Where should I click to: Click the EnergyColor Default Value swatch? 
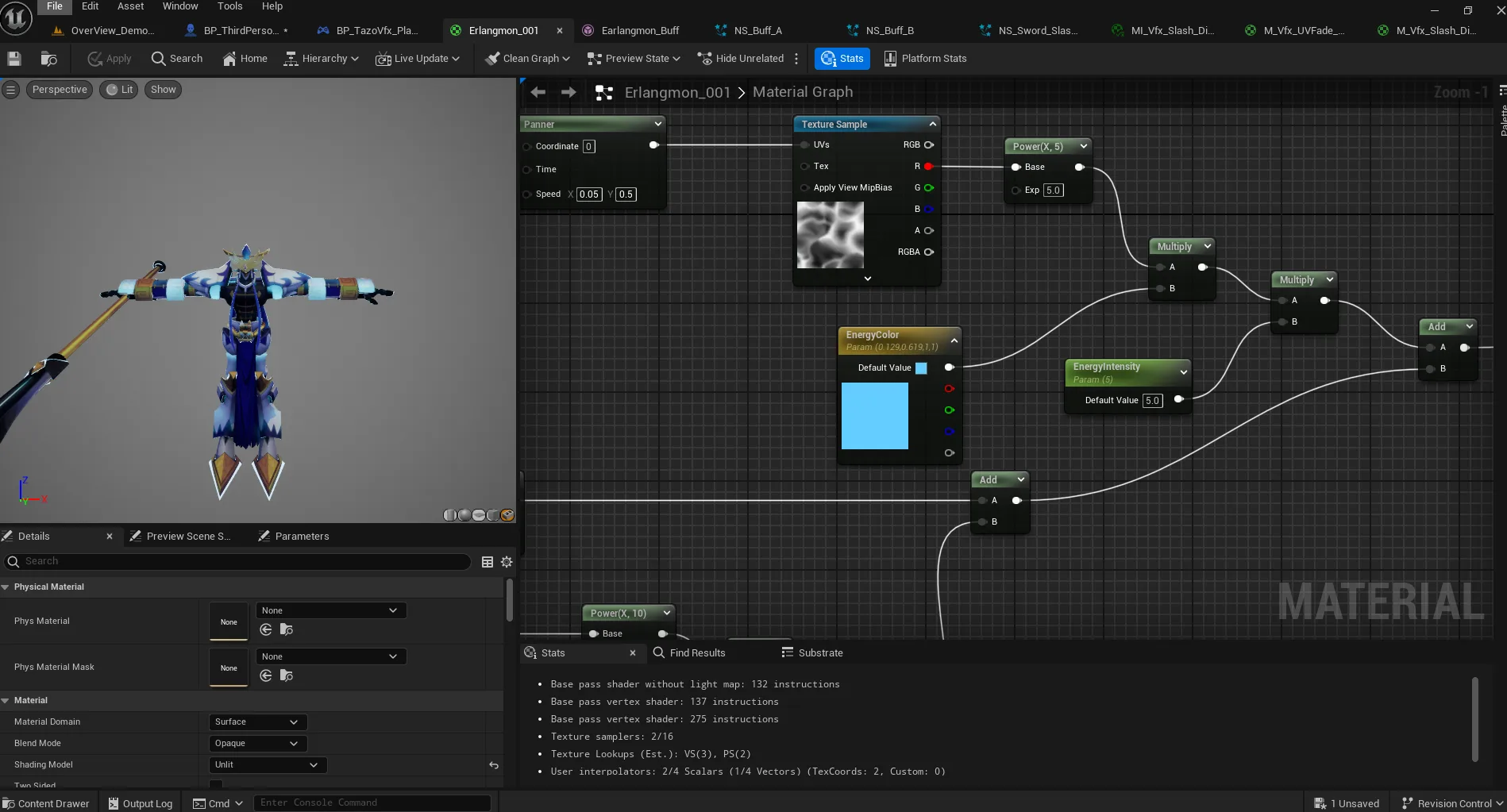coord(921,368)
